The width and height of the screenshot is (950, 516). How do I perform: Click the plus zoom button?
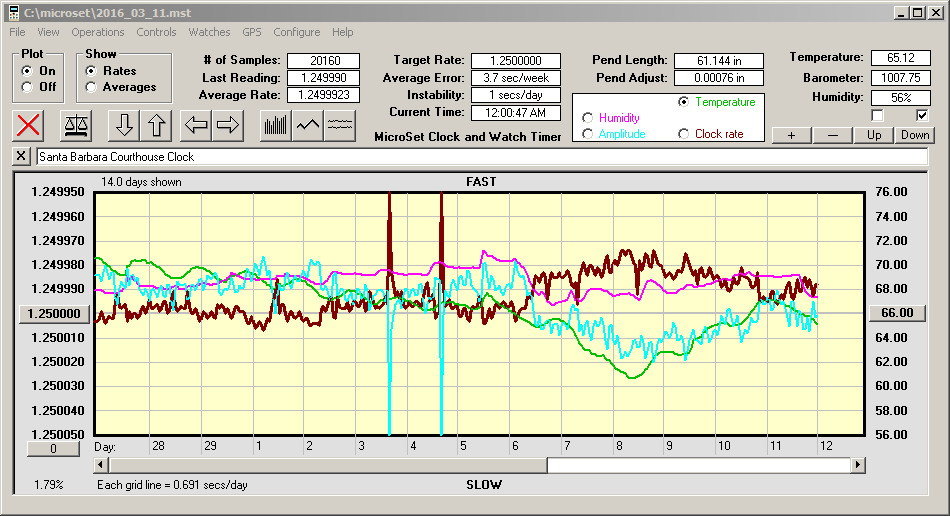[791, 135]
